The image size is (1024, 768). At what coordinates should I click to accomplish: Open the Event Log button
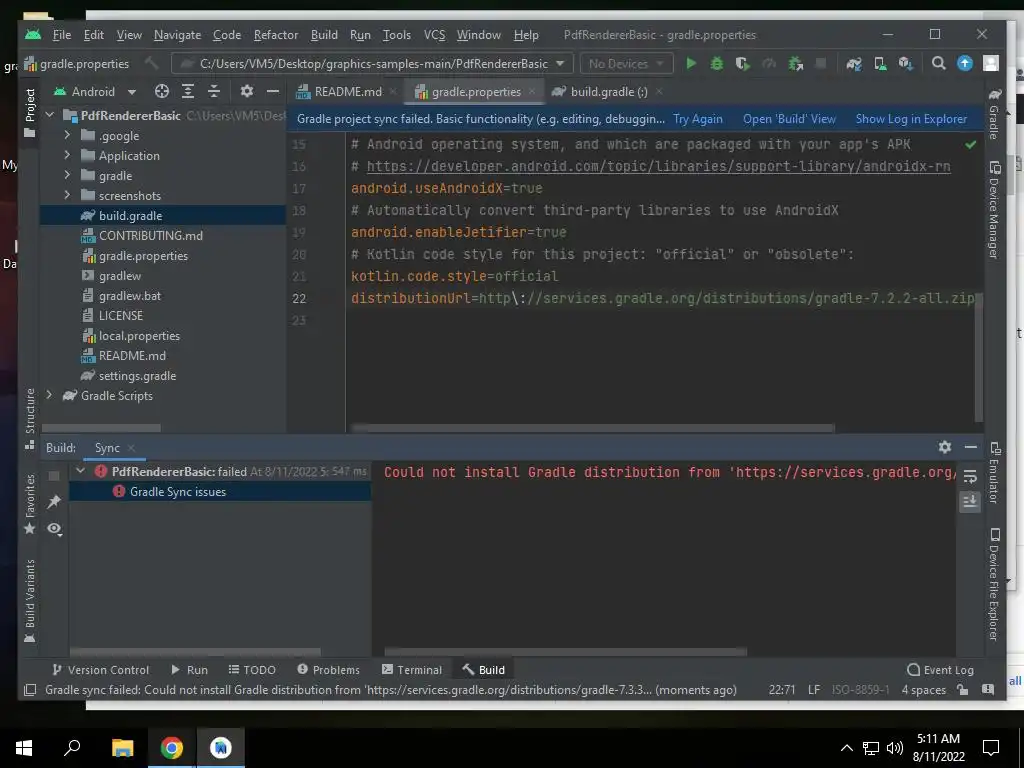tap(940, 669)
